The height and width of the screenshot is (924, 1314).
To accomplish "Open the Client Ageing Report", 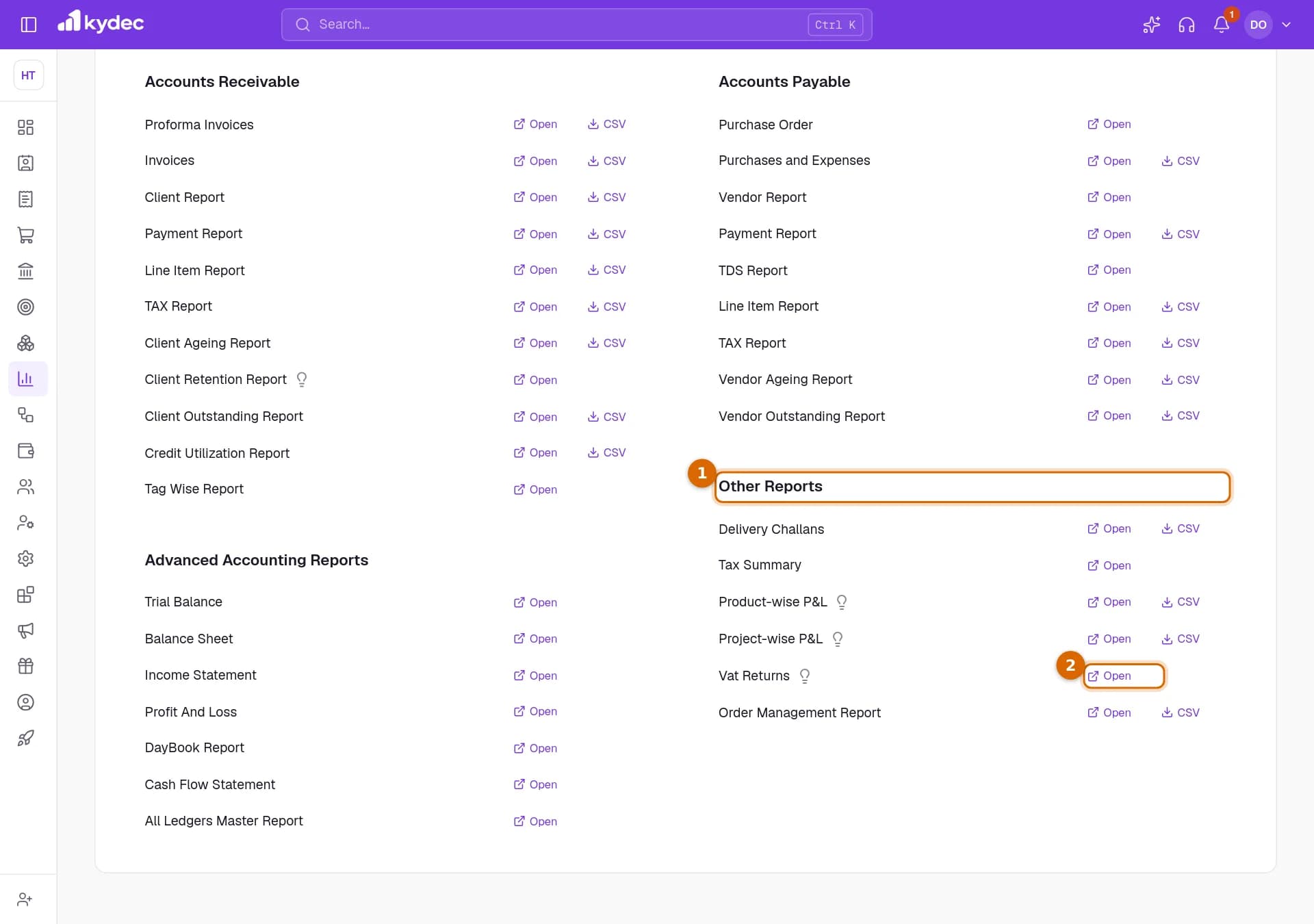I will 535,343.
